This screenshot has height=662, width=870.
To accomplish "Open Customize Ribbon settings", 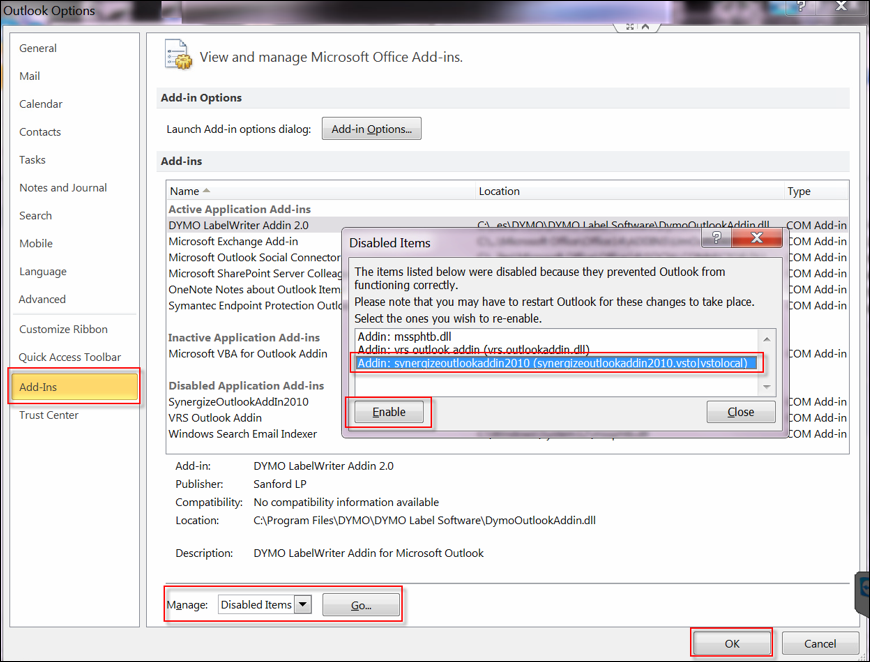I will [x=63, y=329].
